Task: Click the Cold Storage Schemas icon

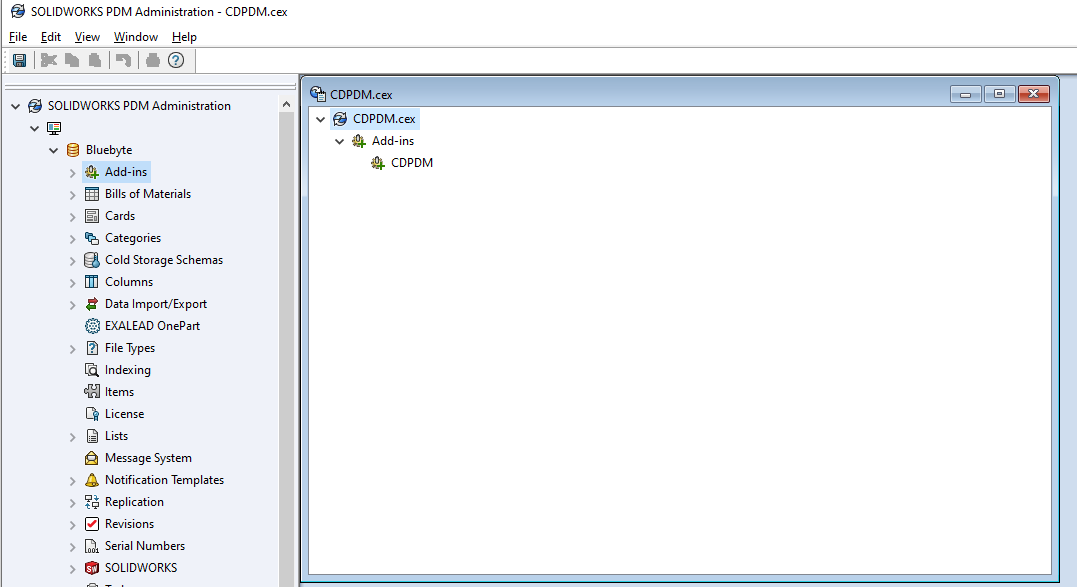Action: (x=91, y=260)
